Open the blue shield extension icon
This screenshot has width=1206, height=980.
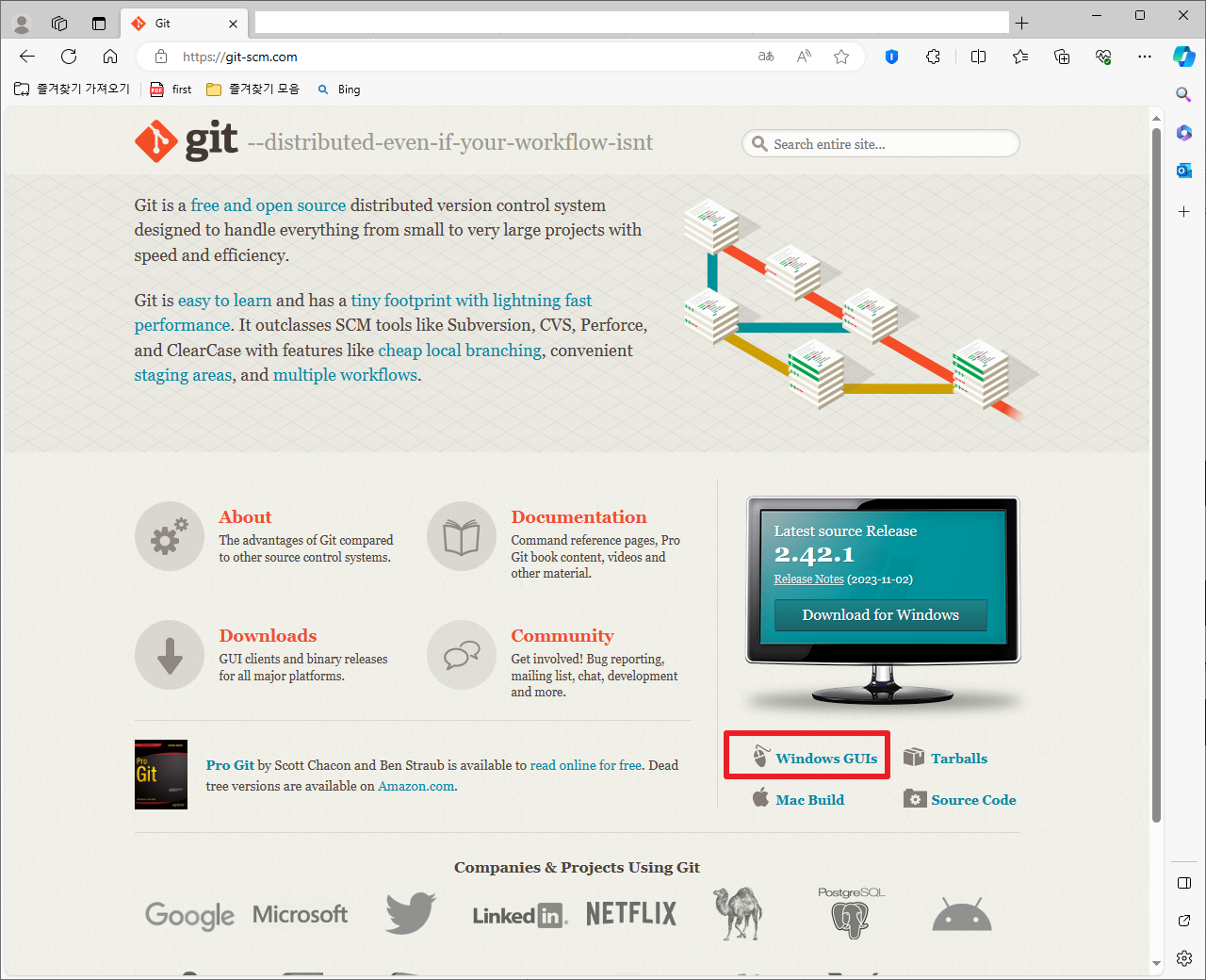891,57
